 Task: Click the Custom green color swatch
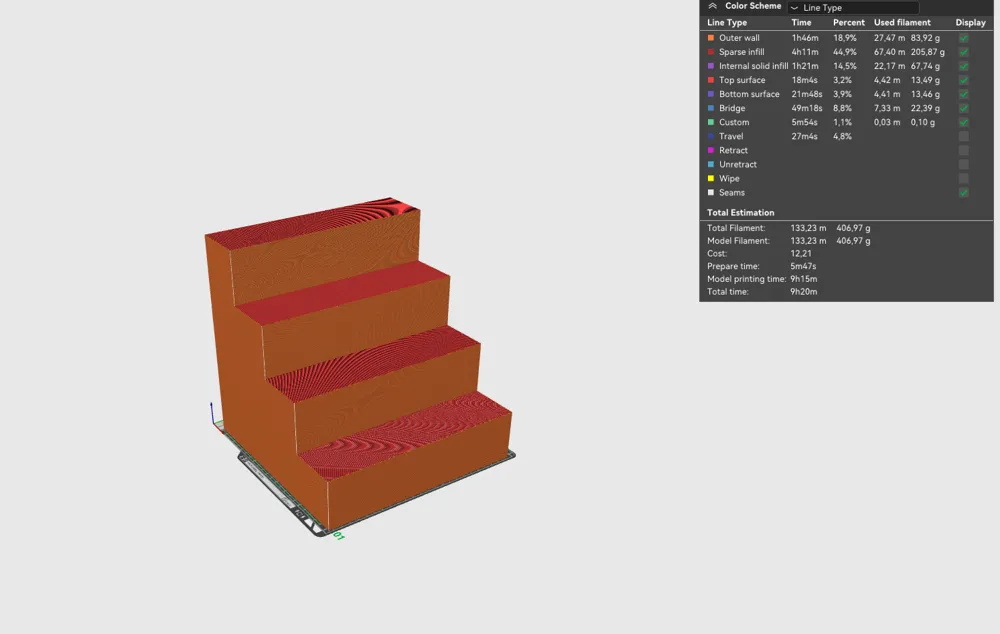711,122
